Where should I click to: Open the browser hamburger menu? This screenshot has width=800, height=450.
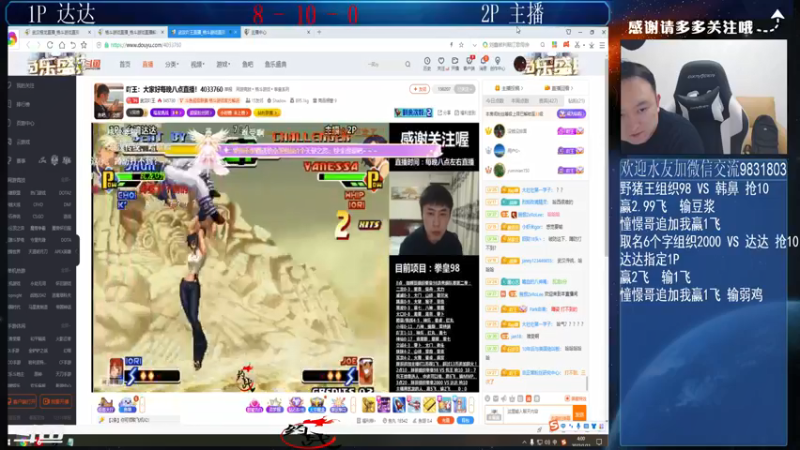602,45
